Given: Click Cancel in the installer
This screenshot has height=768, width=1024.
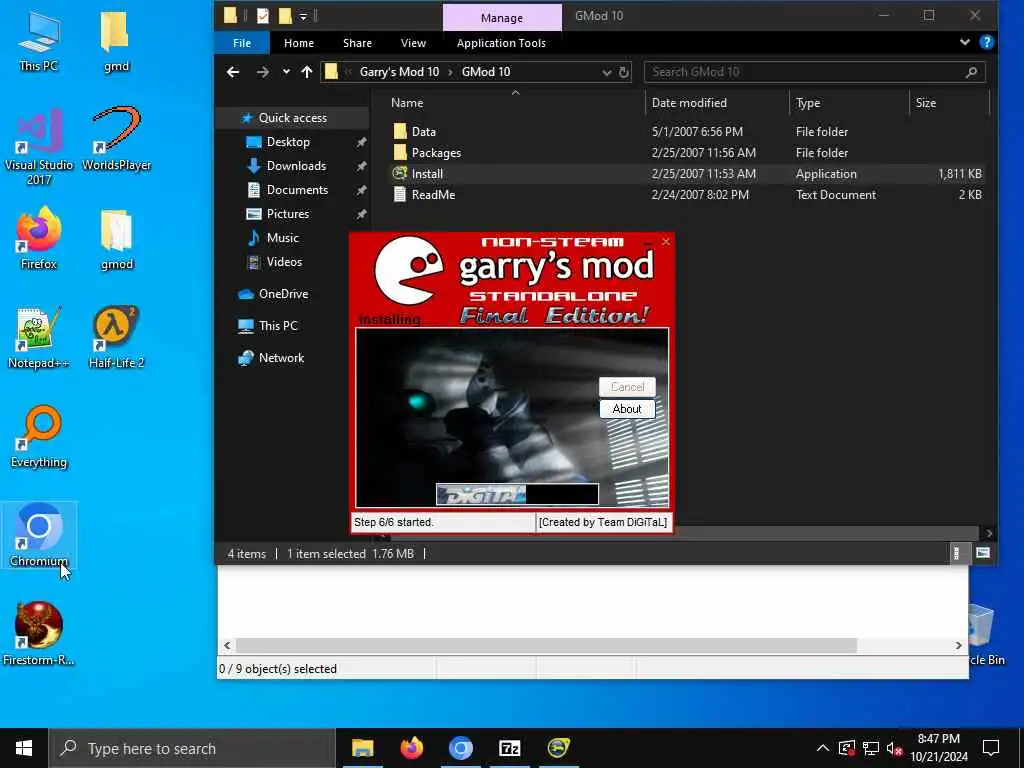Looking at the screenshot, I should pyautogui.click(x=627, y=387).
